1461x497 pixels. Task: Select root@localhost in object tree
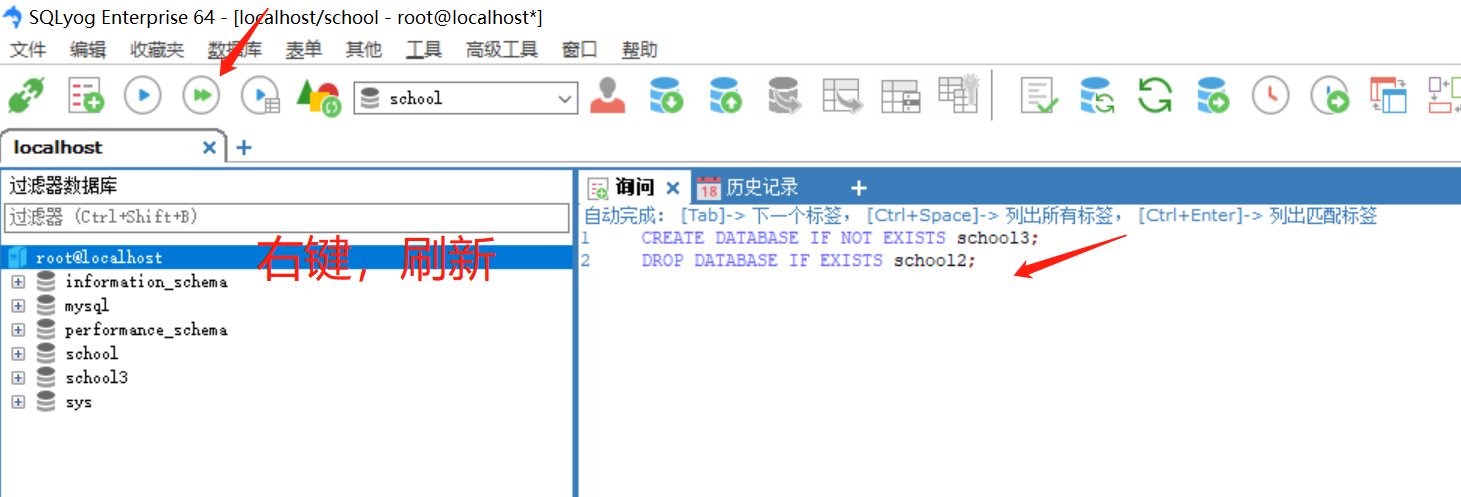pyautogui.click(x=99, y=258)
